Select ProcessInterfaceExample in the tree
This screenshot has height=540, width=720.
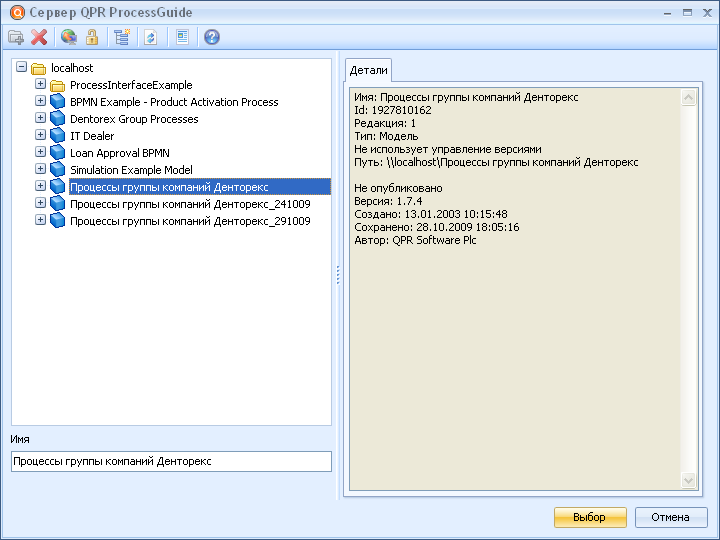[x=131, y=85]
